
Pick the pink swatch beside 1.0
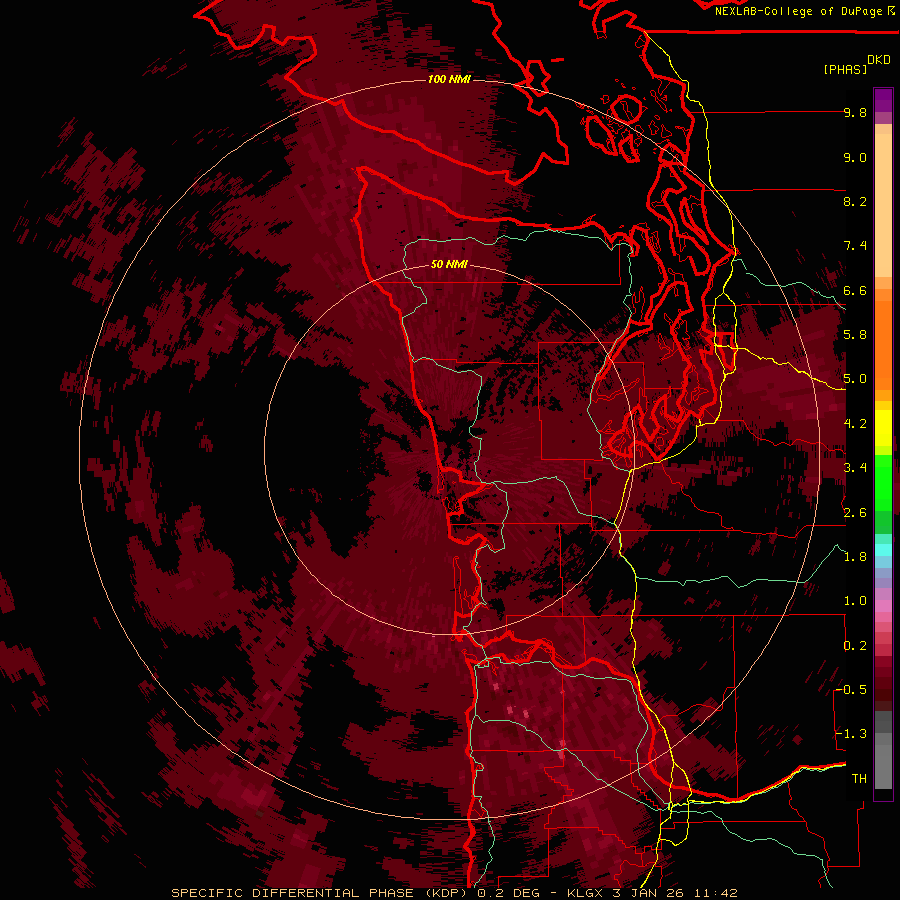[883, 605]
